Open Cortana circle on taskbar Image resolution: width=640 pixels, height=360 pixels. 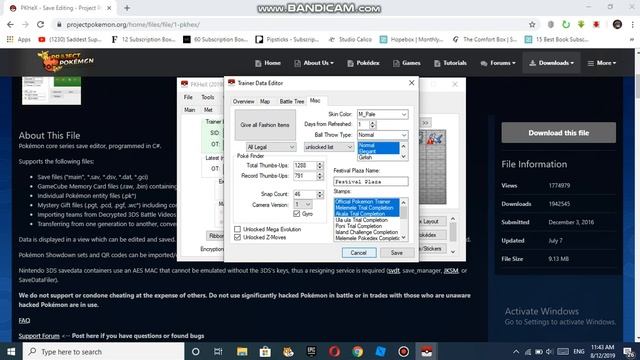[196, 351]
